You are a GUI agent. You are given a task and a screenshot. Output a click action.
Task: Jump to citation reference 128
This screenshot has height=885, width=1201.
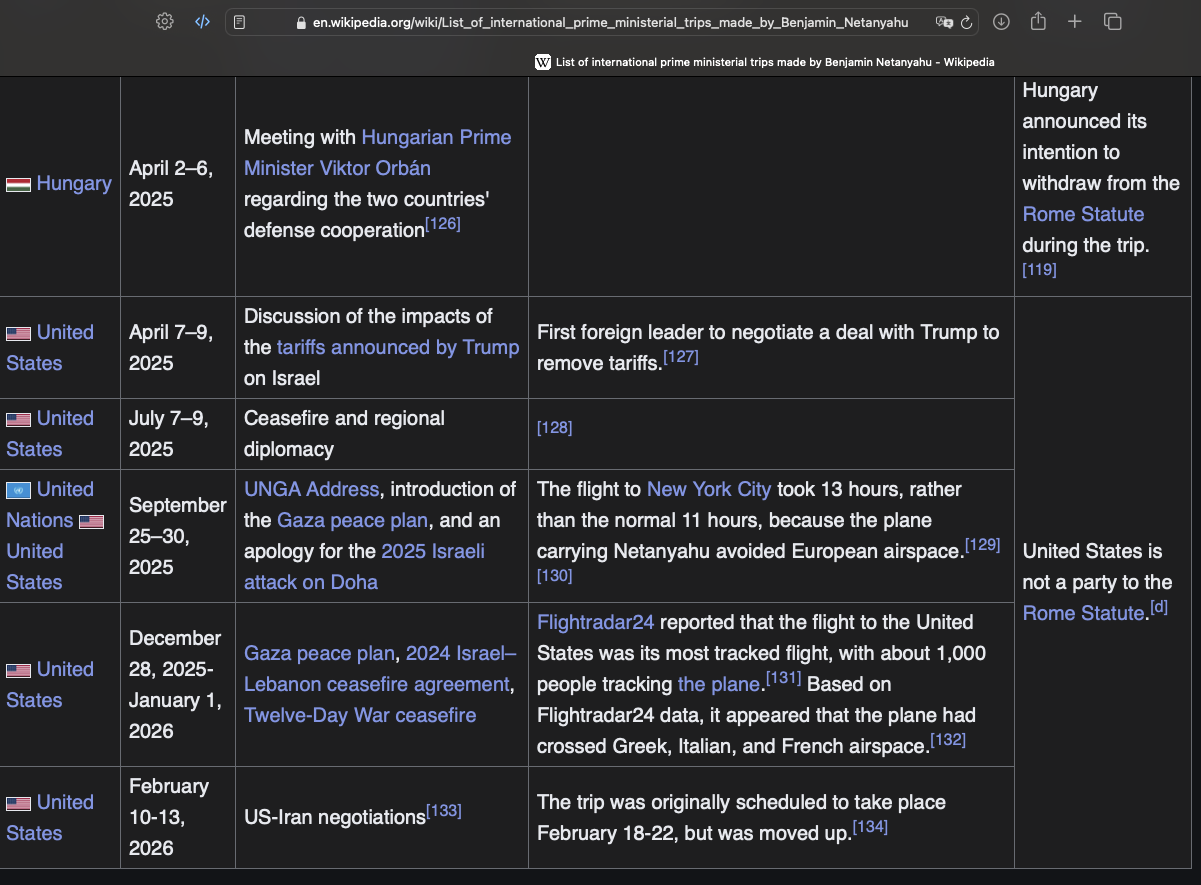coord(554,428)
